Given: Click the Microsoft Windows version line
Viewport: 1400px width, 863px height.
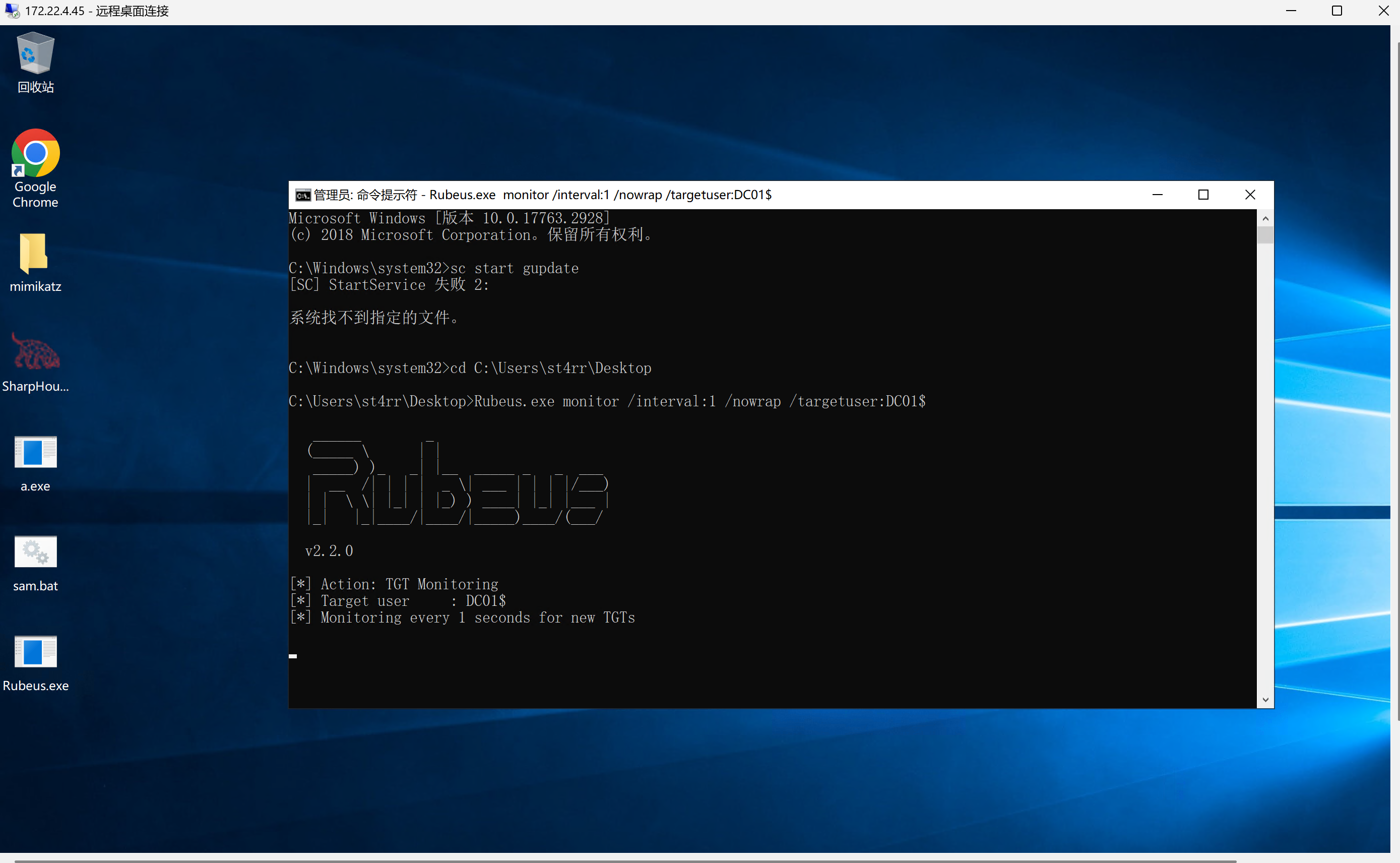Looking at the screenshot, I should click(x=450, y=218).
